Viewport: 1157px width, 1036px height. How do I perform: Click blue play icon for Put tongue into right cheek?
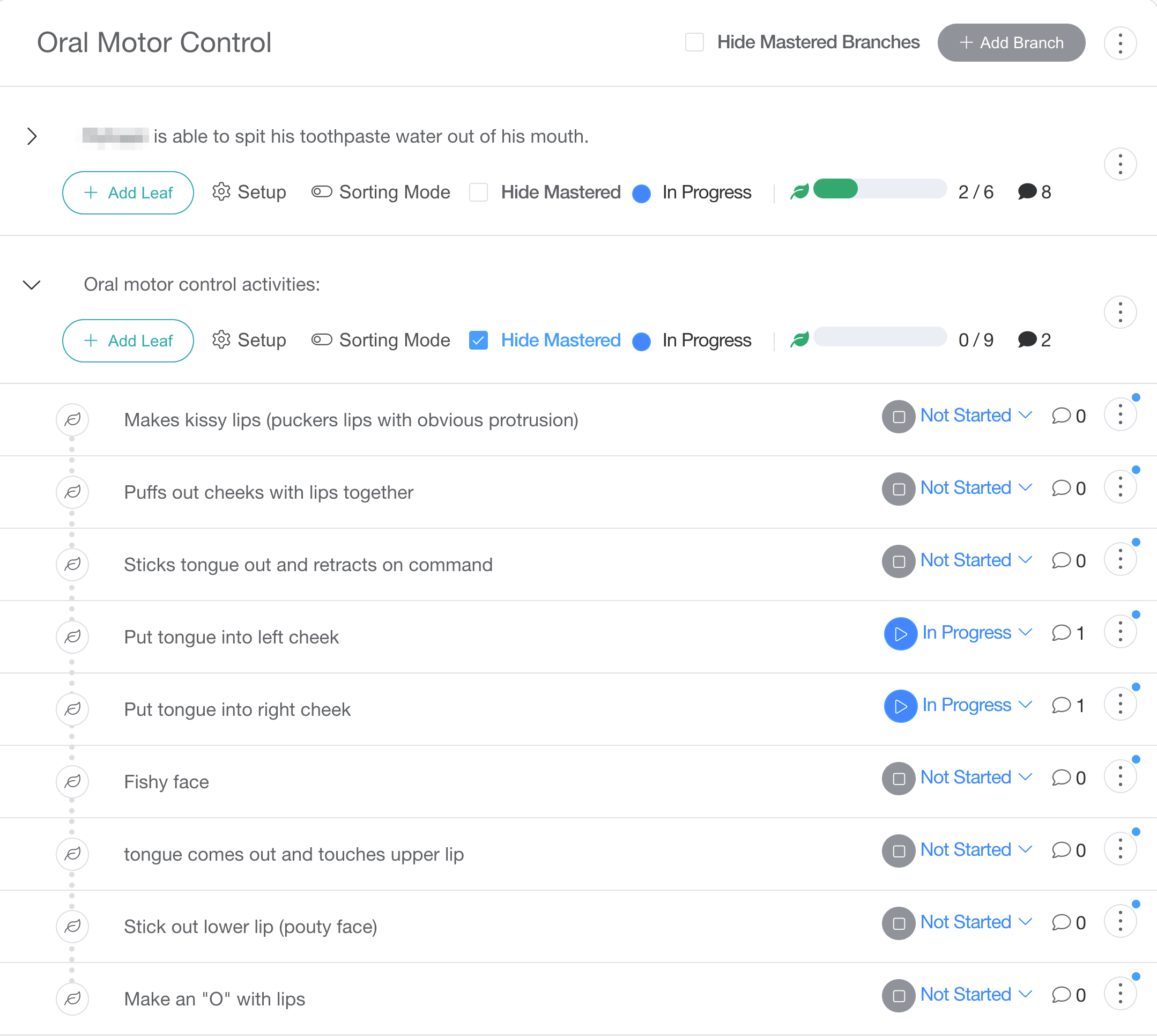pyautogui.click(x=900, y=706)
